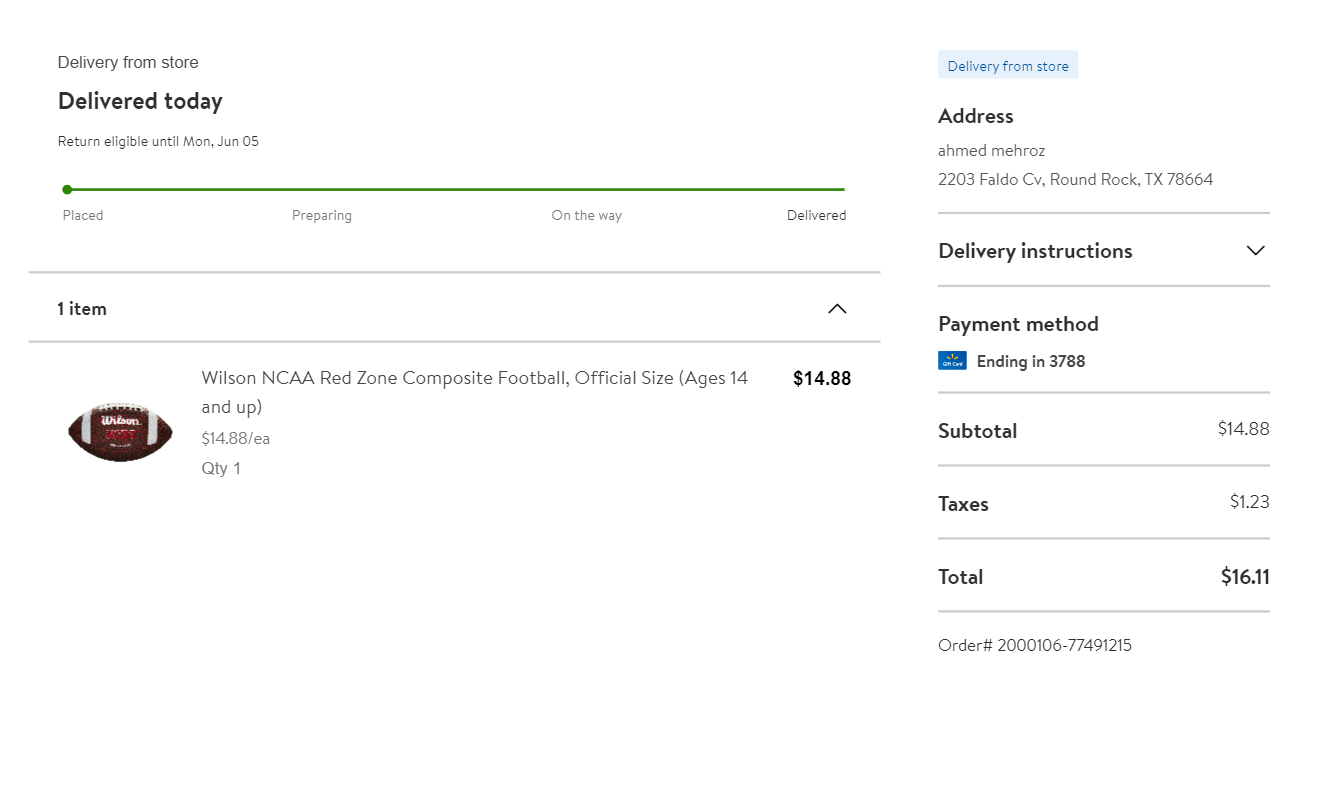Click the Delivery from store badge
This screenshot has height=786, width=1328.
(x=1008, y=66)
